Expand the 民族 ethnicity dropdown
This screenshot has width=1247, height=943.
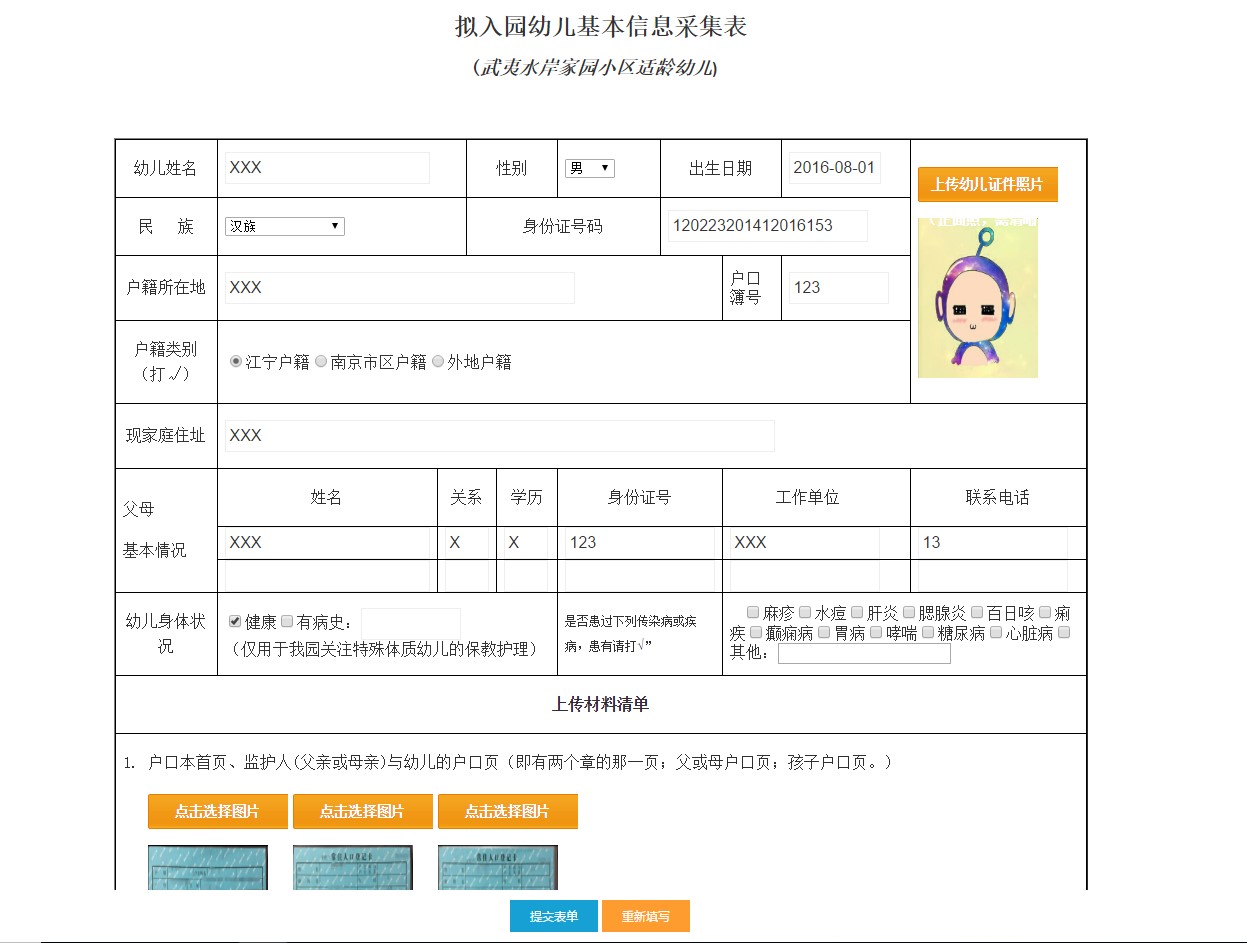(284, 227)
